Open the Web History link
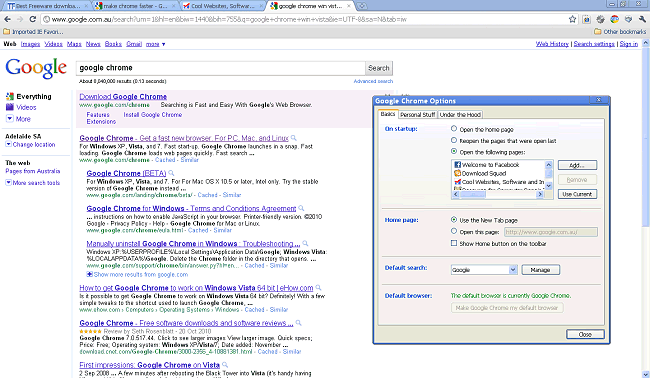Image resolution: width=650 pixels, height=378 pixels. 552,44
